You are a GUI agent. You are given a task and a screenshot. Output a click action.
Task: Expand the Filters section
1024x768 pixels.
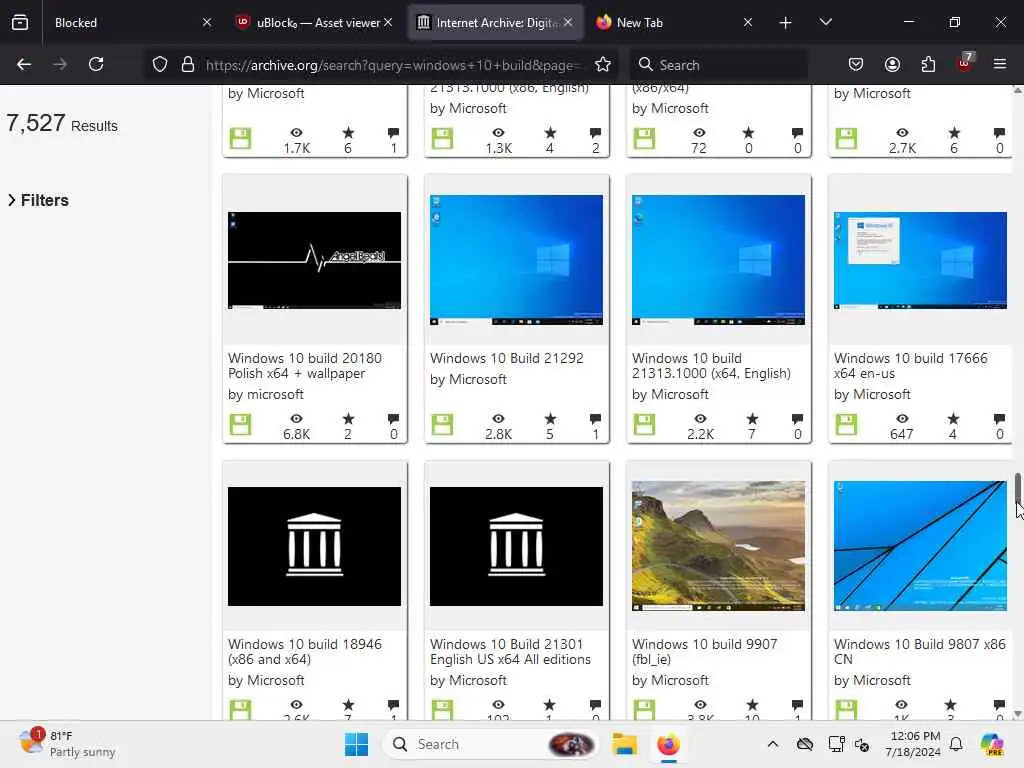pyautogui.click(x=38, y=200)
